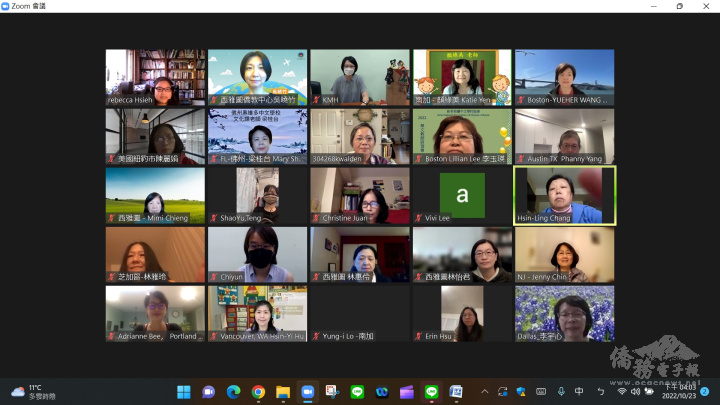Open the Wi-Fi network icon in system tray
This screenshot has width=720, height=405.
621,391
